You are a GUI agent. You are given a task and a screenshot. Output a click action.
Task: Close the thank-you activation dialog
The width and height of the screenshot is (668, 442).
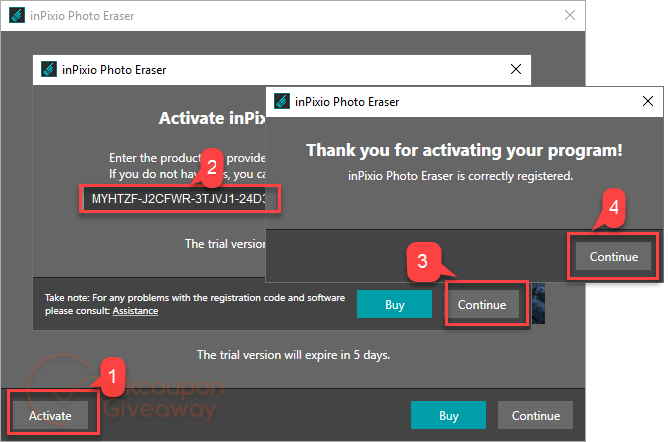(x=648, y=101)
